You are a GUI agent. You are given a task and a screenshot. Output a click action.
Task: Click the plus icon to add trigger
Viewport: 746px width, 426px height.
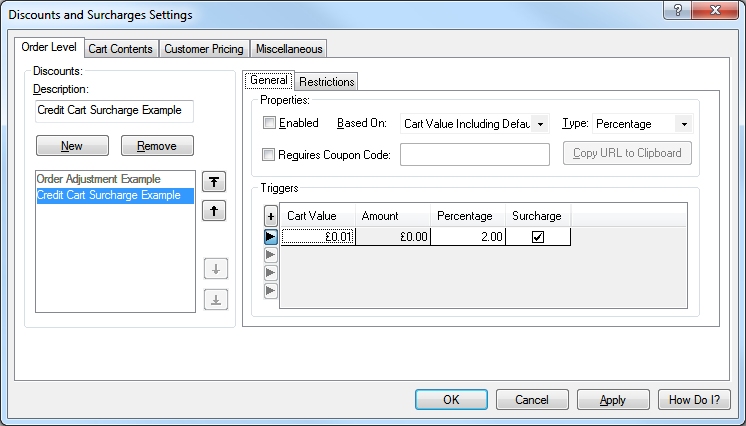point(270,216)
